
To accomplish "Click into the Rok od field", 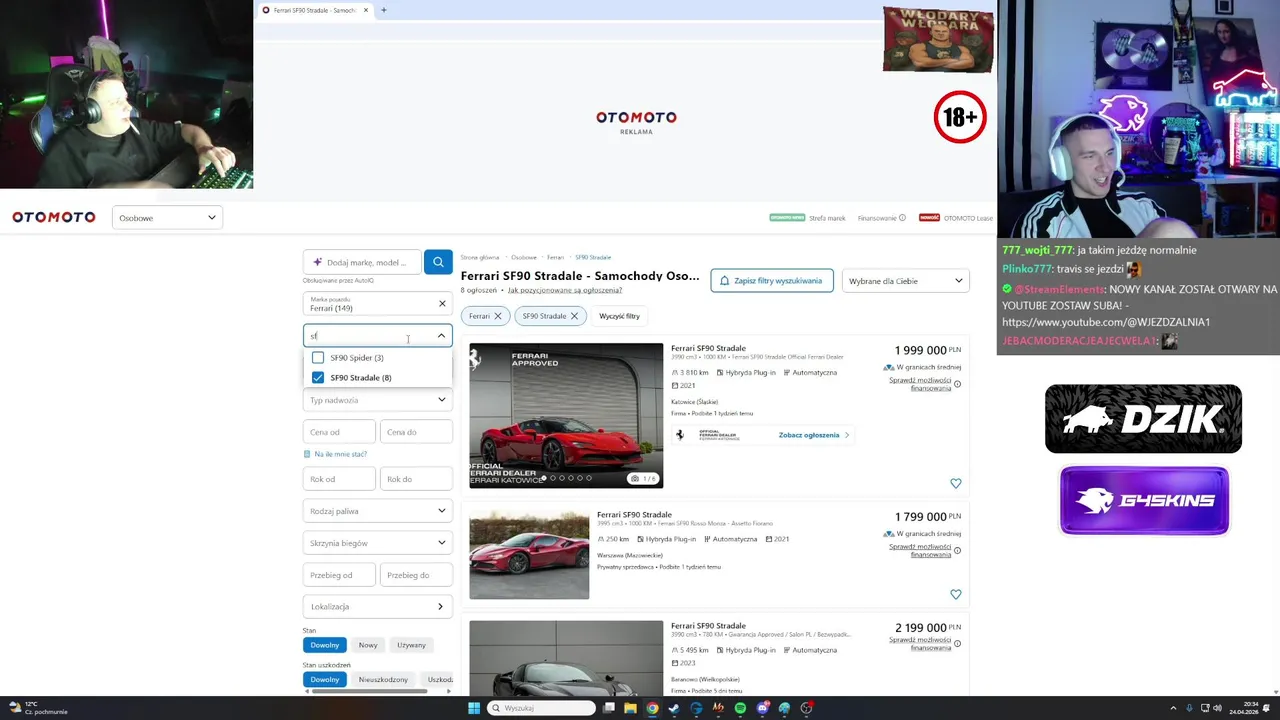I will point(339,479).
